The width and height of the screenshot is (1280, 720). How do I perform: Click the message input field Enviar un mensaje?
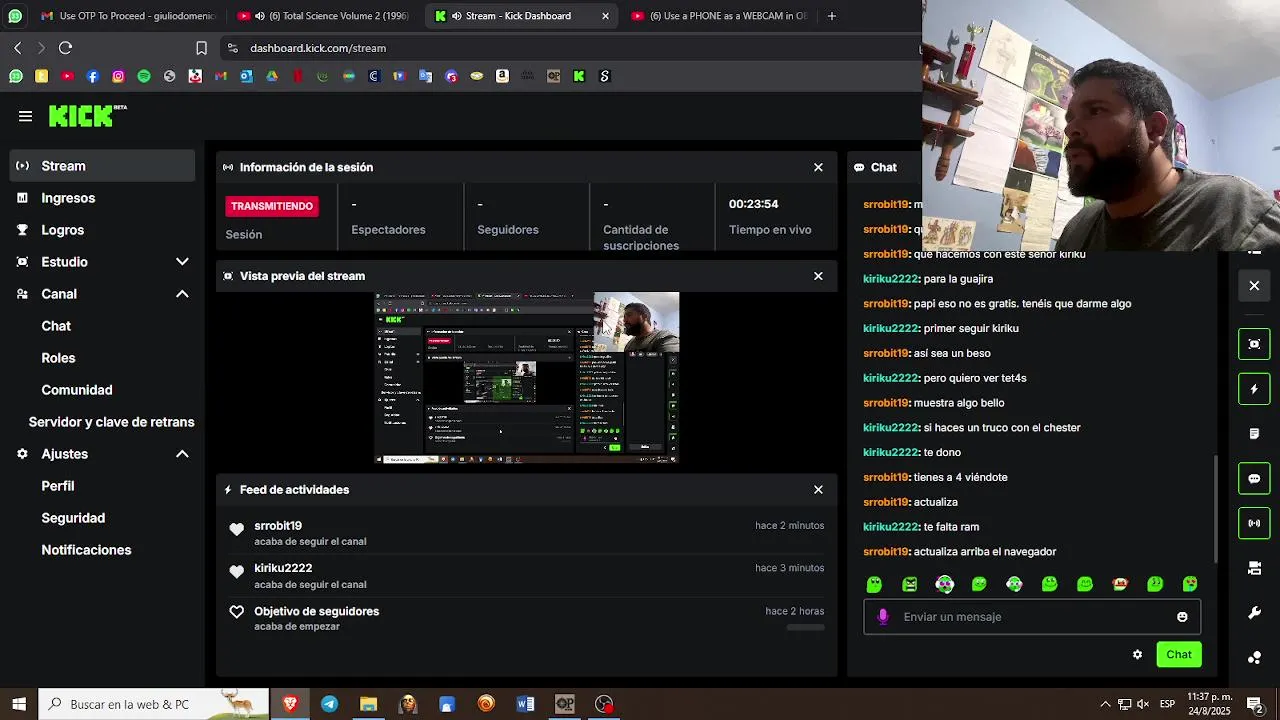coord(1032,617)
